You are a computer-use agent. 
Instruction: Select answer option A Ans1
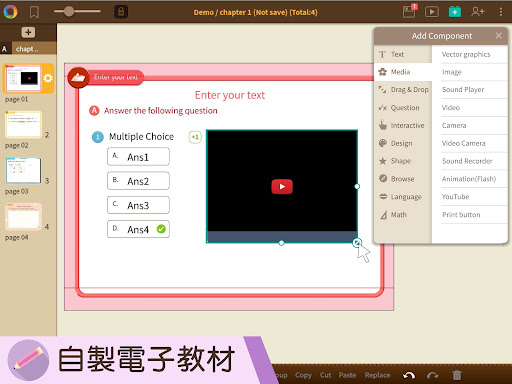pos(138,157)
